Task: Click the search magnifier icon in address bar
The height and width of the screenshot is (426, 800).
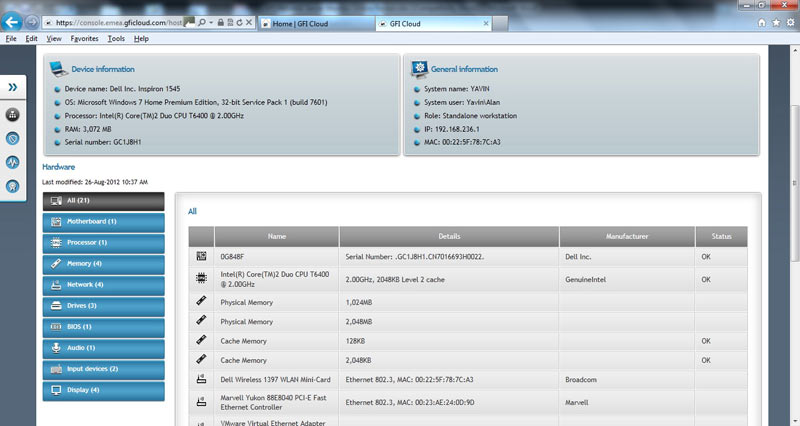Action: 202,22
